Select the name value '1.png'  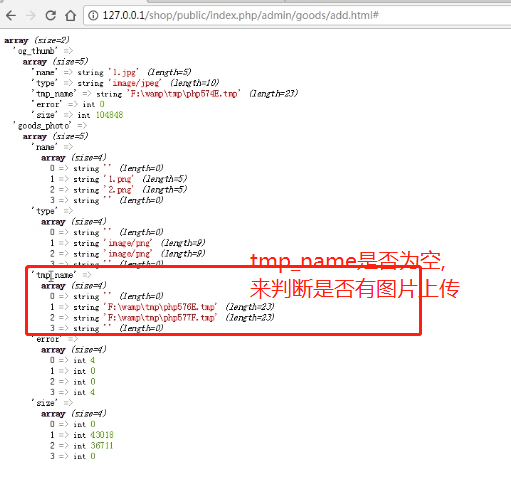tap(119, 179)
